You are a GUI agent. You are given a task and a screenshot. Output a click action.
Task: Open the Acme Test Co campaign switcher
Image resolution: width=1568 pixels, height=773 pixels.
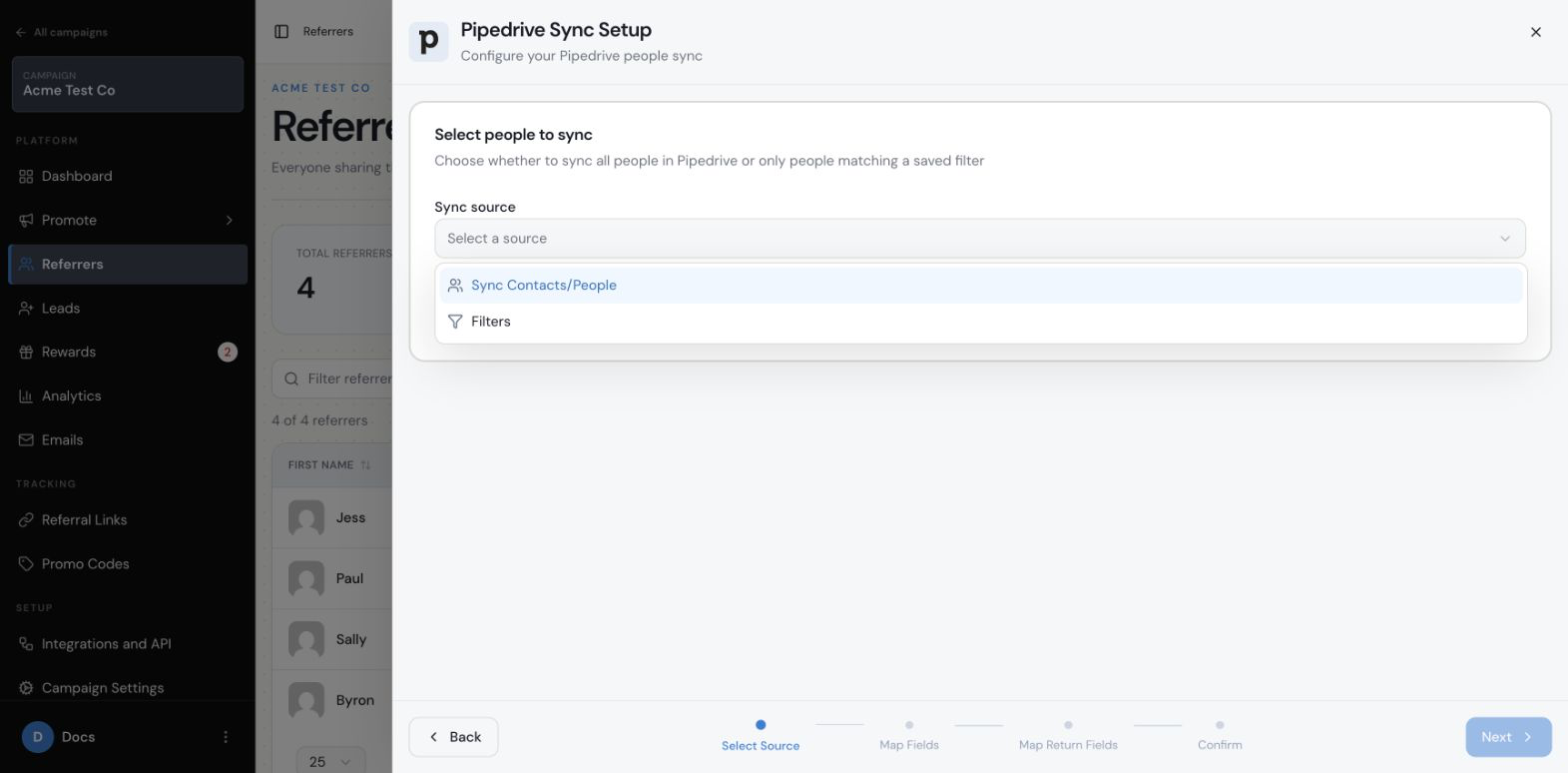[x=128, y=84]
